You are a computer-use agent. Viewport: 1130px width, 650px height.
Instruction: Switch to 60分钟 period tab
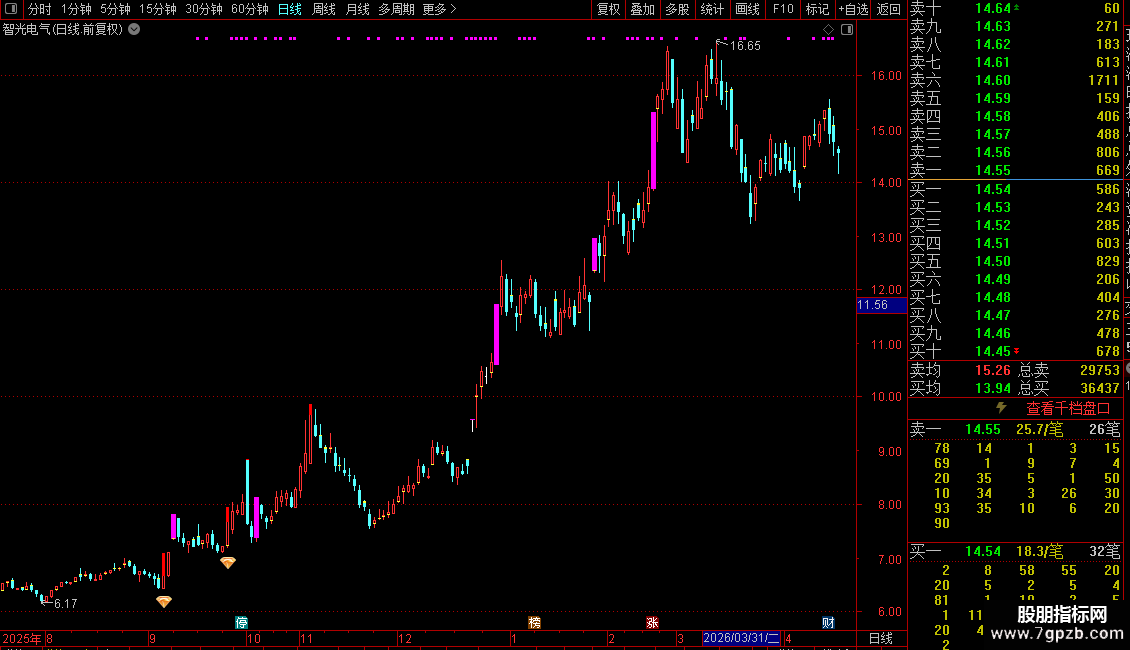point(249,9)
